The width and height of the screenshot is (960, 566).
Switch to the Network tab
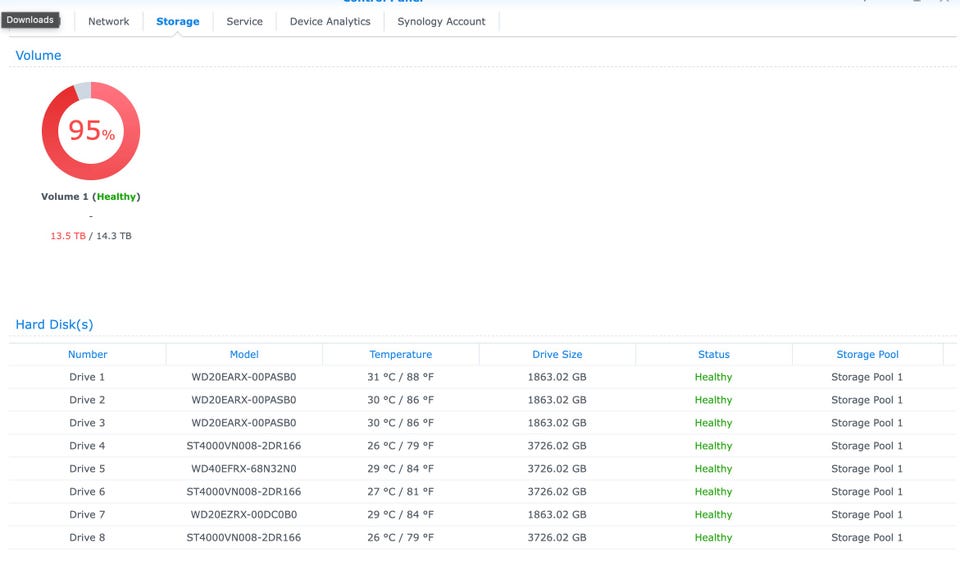point(108,21)
